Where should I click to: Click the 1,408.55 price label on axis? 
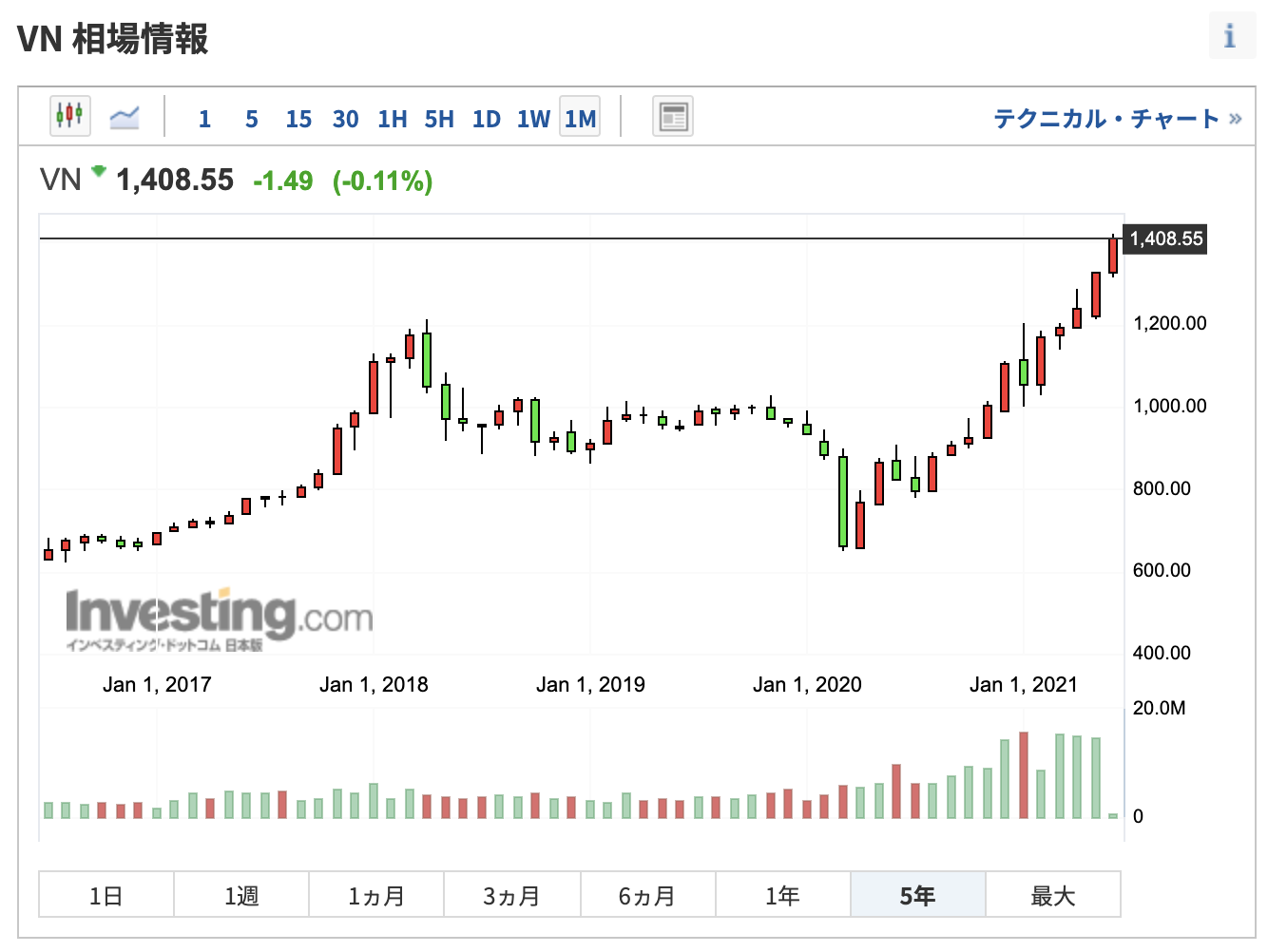coord(1166,238)
